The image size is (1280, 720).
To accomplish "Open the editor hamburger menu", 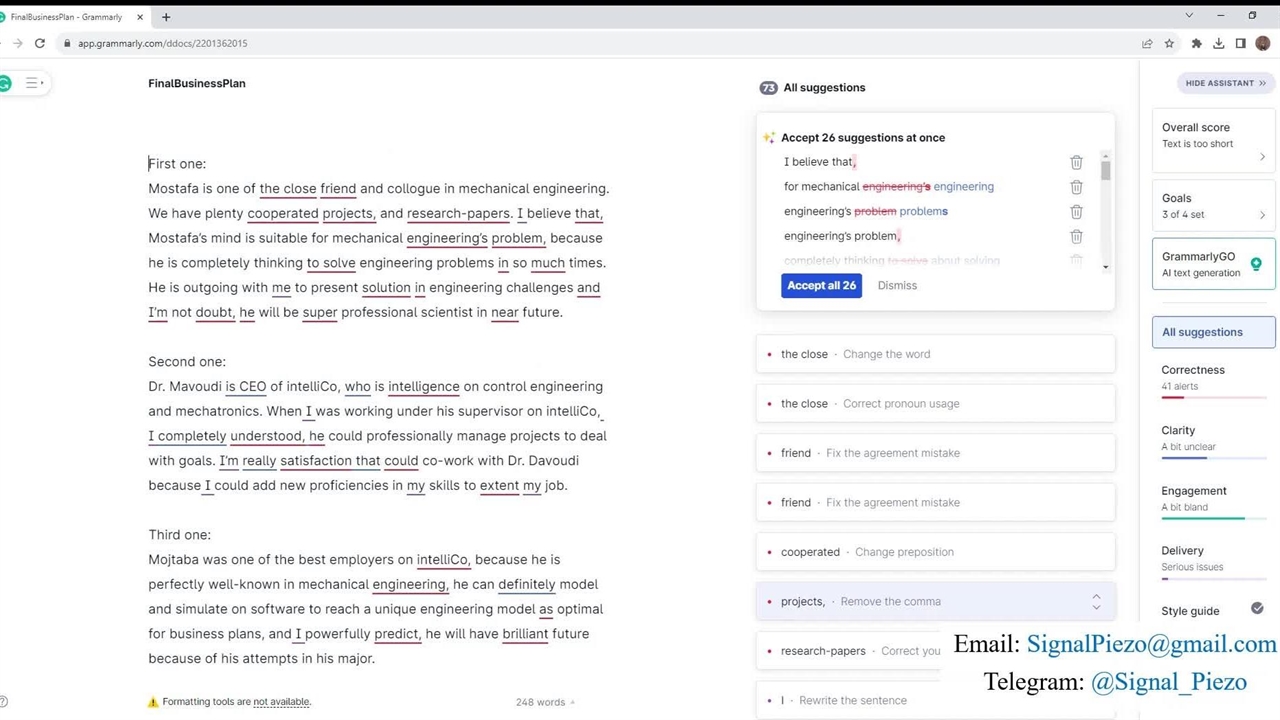I will click(32, 83).
